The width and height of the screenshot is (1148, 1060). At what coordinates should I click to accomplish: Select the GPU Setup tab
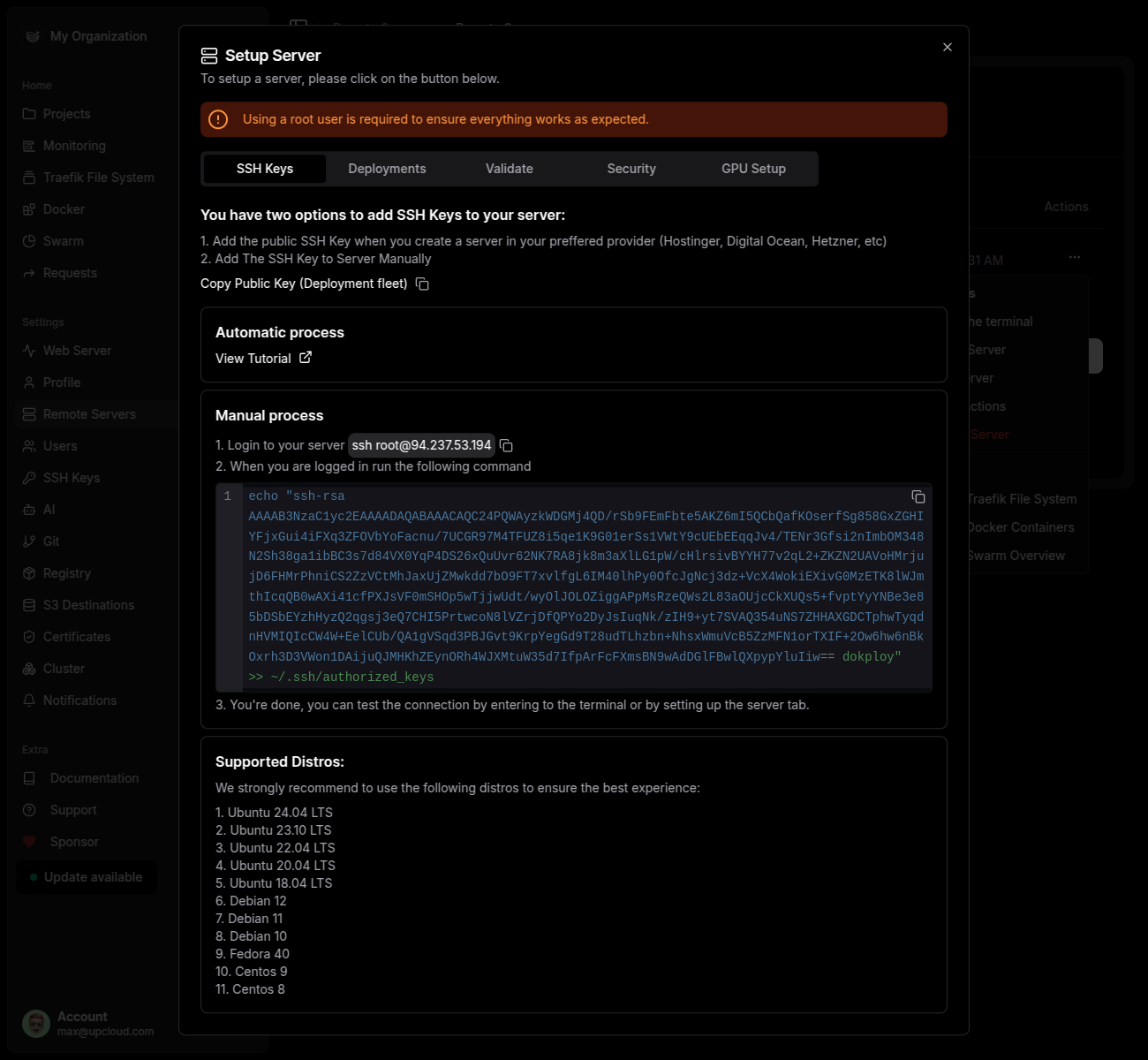click(753, 169)
